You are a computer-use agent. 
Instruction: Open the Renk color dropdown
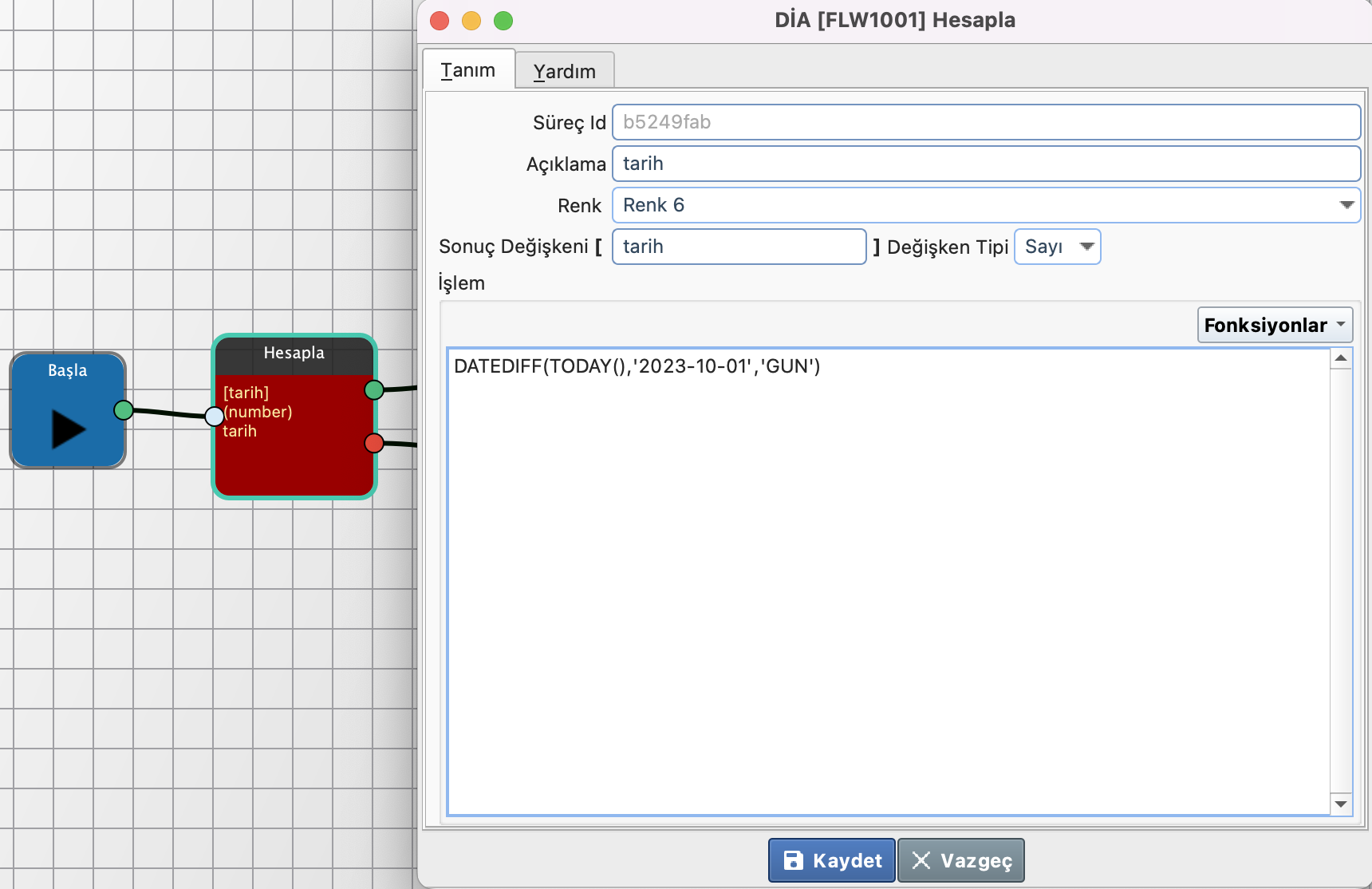[985, 205]
